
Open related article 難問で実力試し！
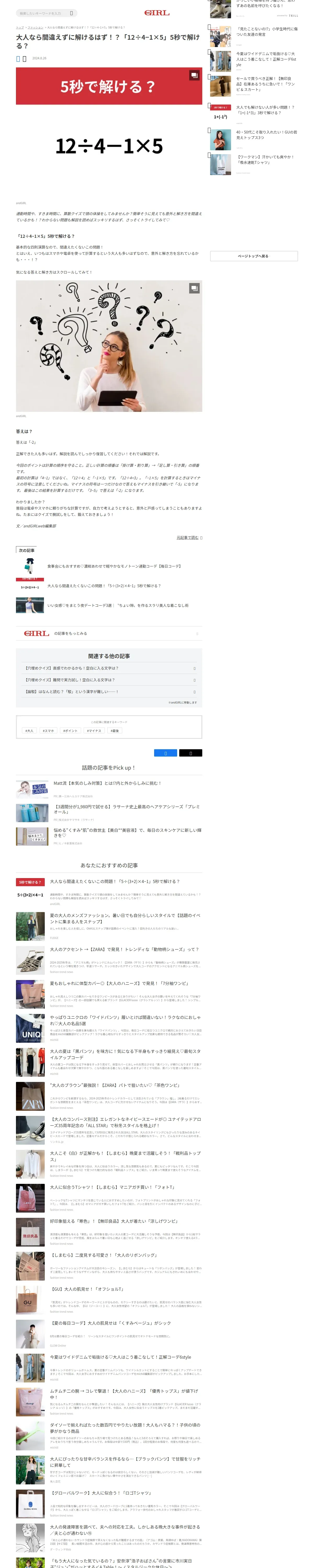109,680
